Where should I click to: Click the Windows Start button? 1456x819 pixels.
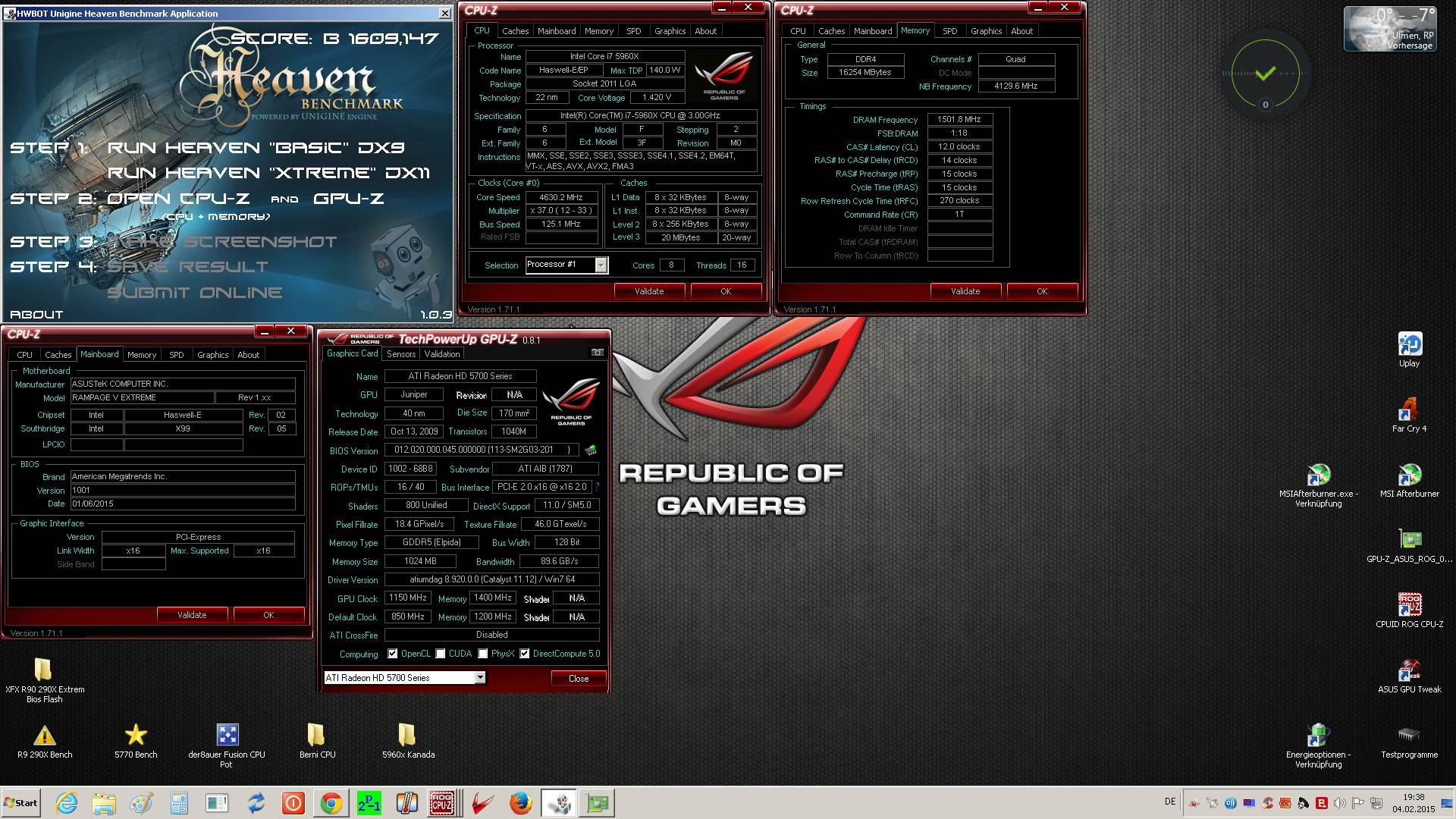pyautogui.click(x=21, y=803)
